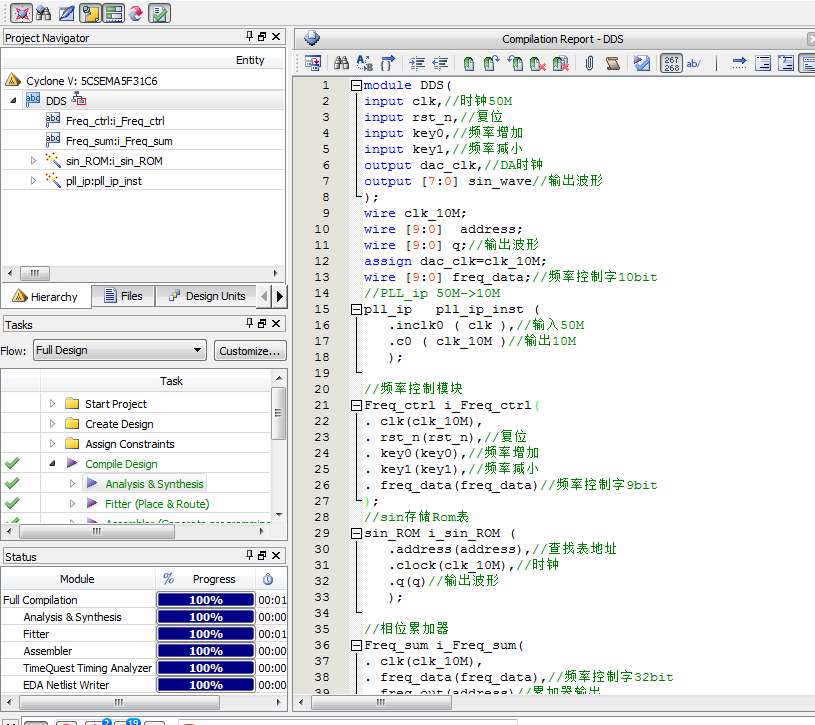The image size is (815, 725).
Task: Click the Customize... button
Action: tap(250, 350)
